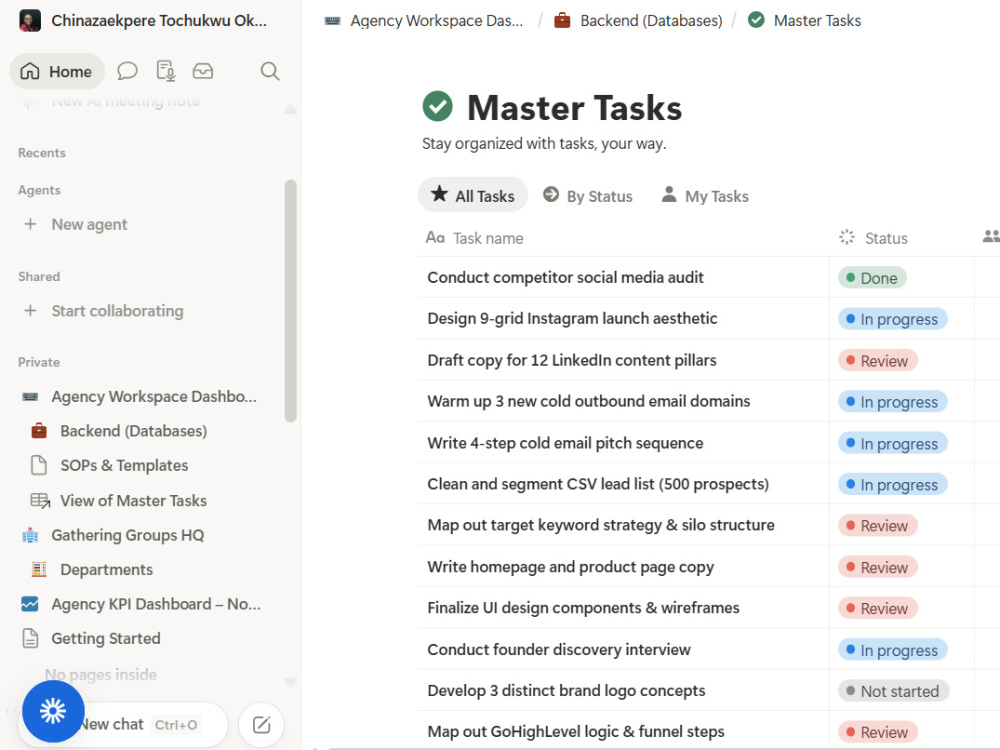Open task Map out target keyword strategy
This screenshot has height=750, width=1000.
coord(601,525)
